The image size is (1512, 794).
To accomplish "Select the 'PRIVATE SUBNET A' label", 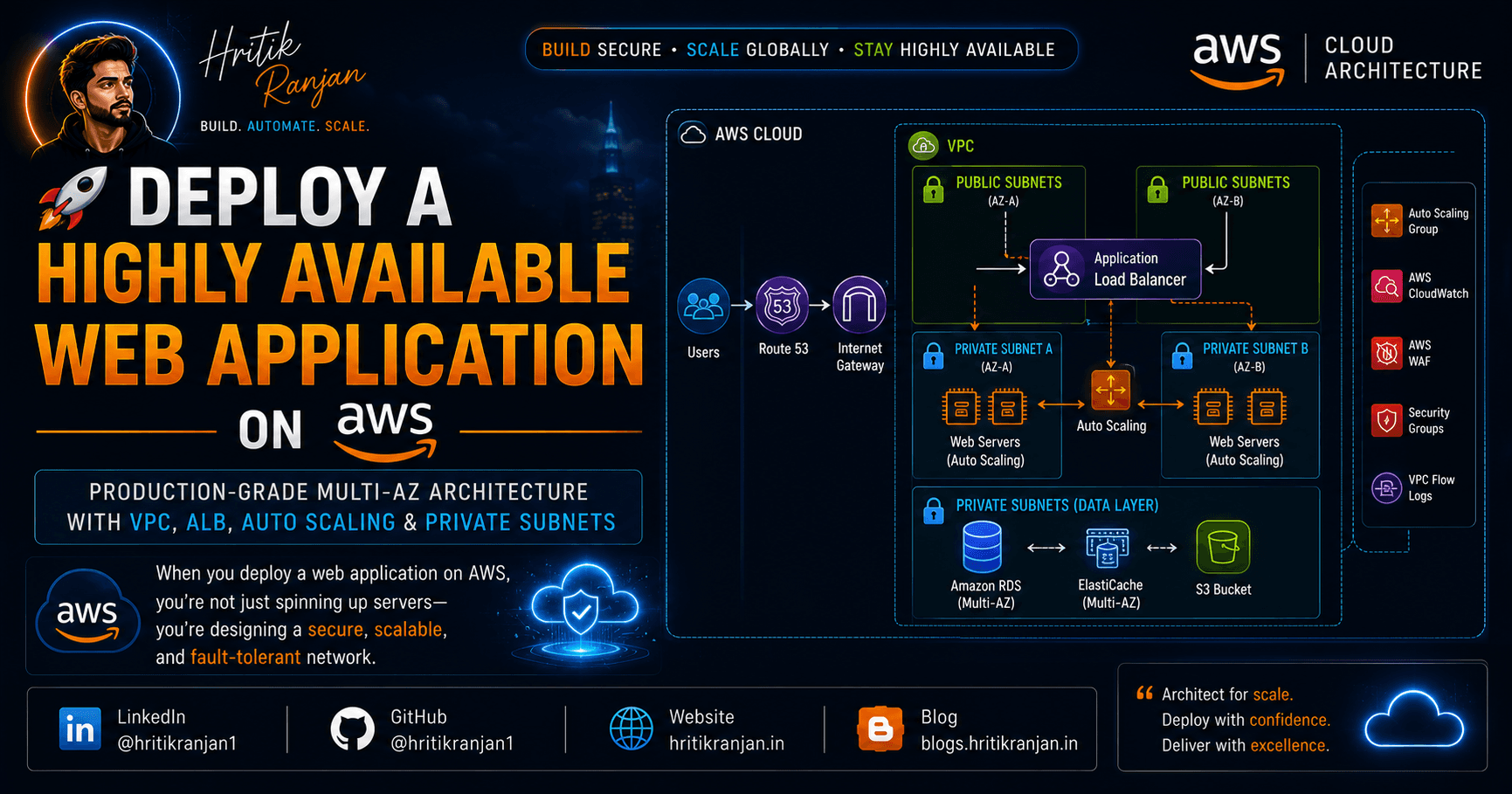I will tap(1003, 349).
